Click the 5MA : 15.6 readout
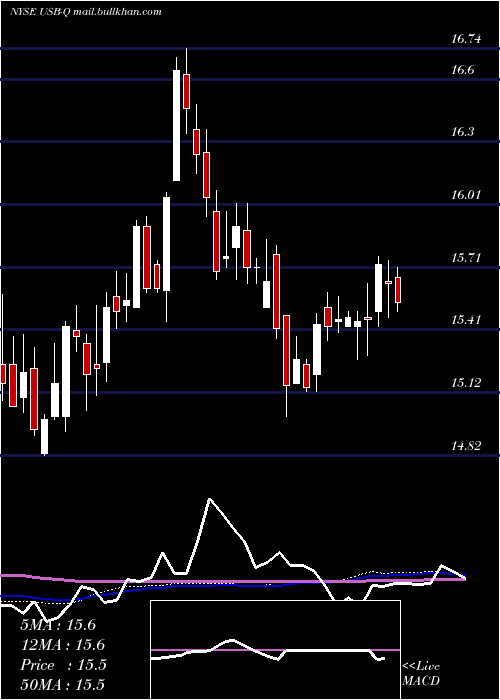 [x=58, y=625]
